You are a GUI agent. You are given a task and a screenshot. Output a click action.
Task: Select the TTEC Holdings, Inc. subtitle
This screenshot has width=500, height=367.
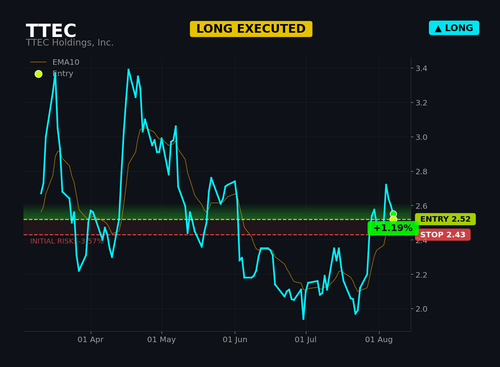coord(70,43)
